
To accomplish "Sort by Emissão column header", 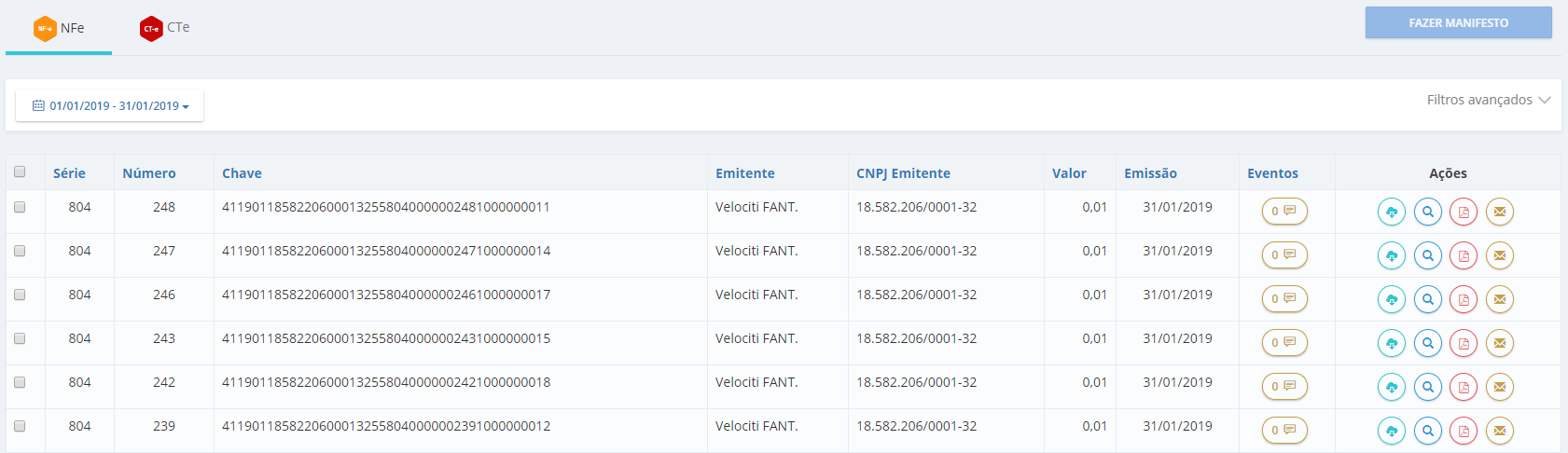I will coord(1150,173).
